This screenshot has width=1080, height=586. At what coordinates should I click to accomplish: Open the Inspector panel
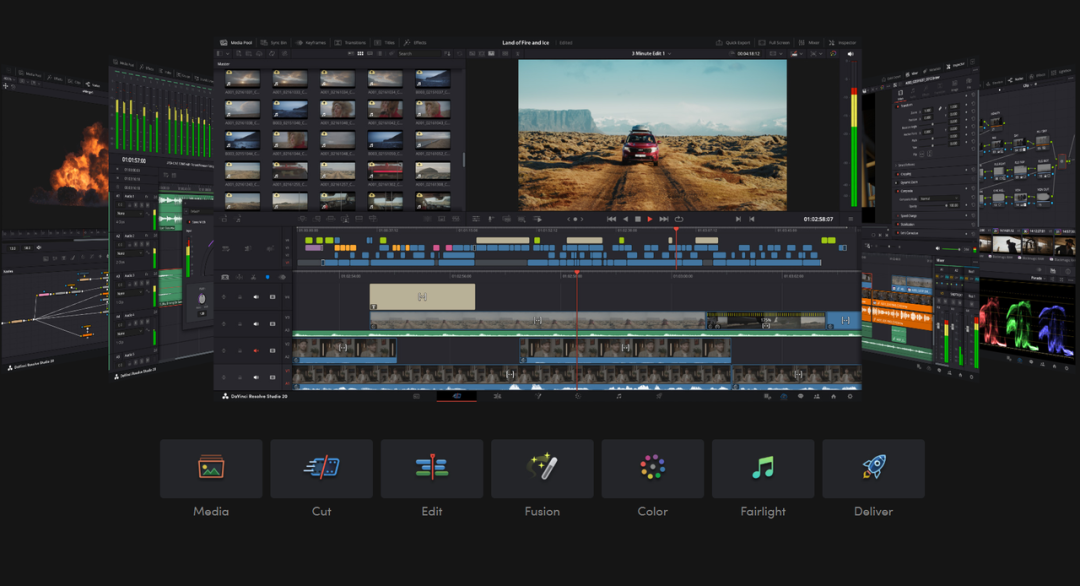pyautogui.click(x=842, y=43)
